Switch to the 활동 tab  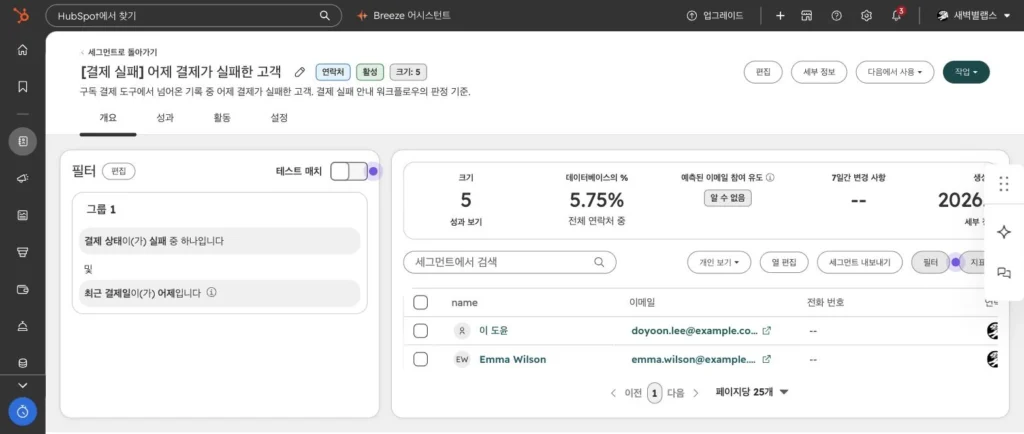[222, 118]
